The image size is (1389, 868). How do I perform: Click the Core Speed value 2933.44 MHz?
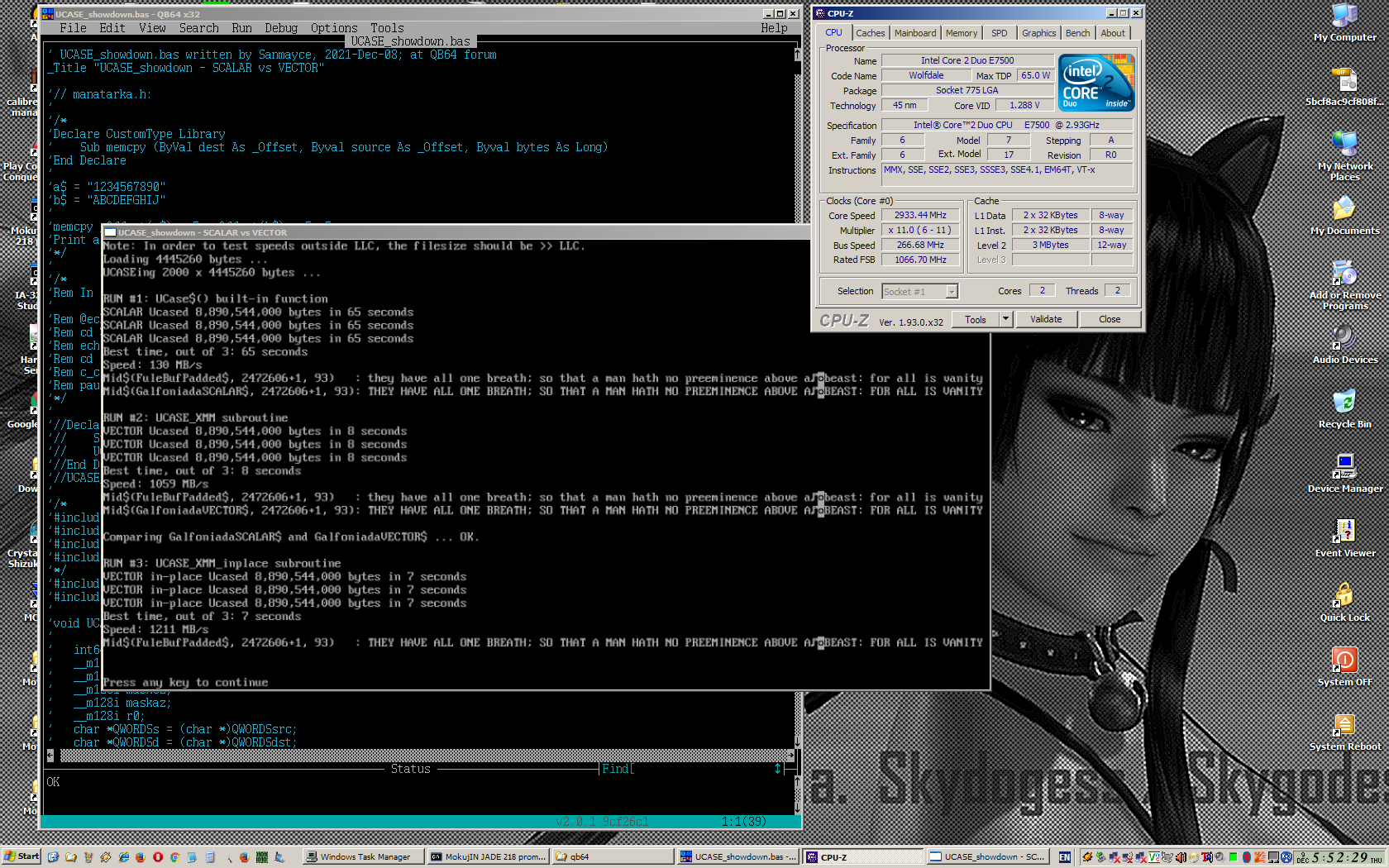click(x=920, y=215)
